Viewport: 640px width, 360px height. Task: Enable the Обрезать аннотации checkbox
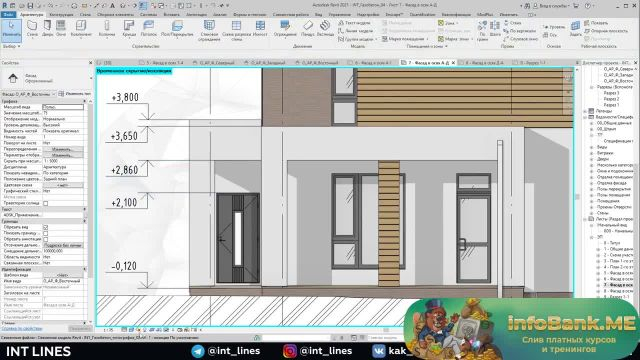click(45, 239)
